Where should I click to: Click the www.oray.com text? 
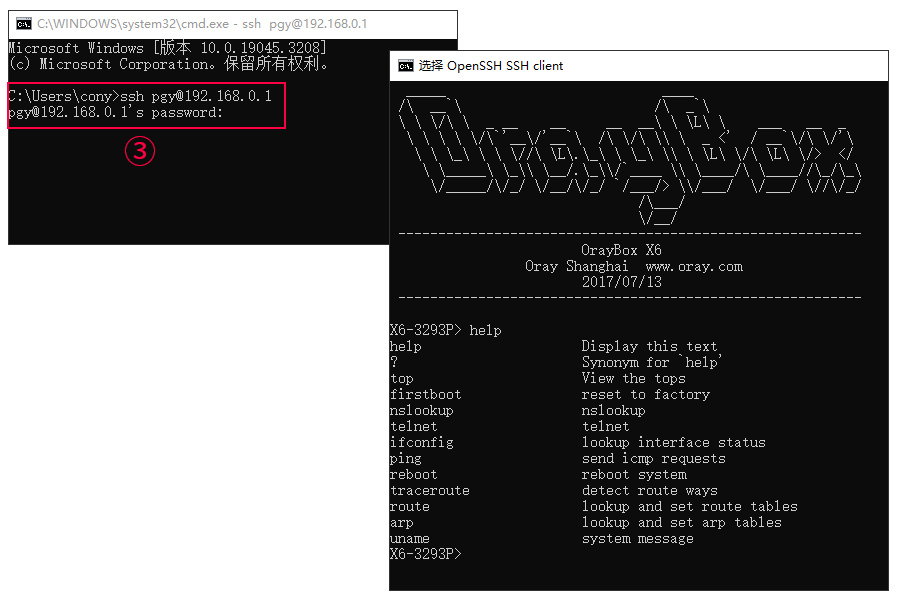[694, 266]
